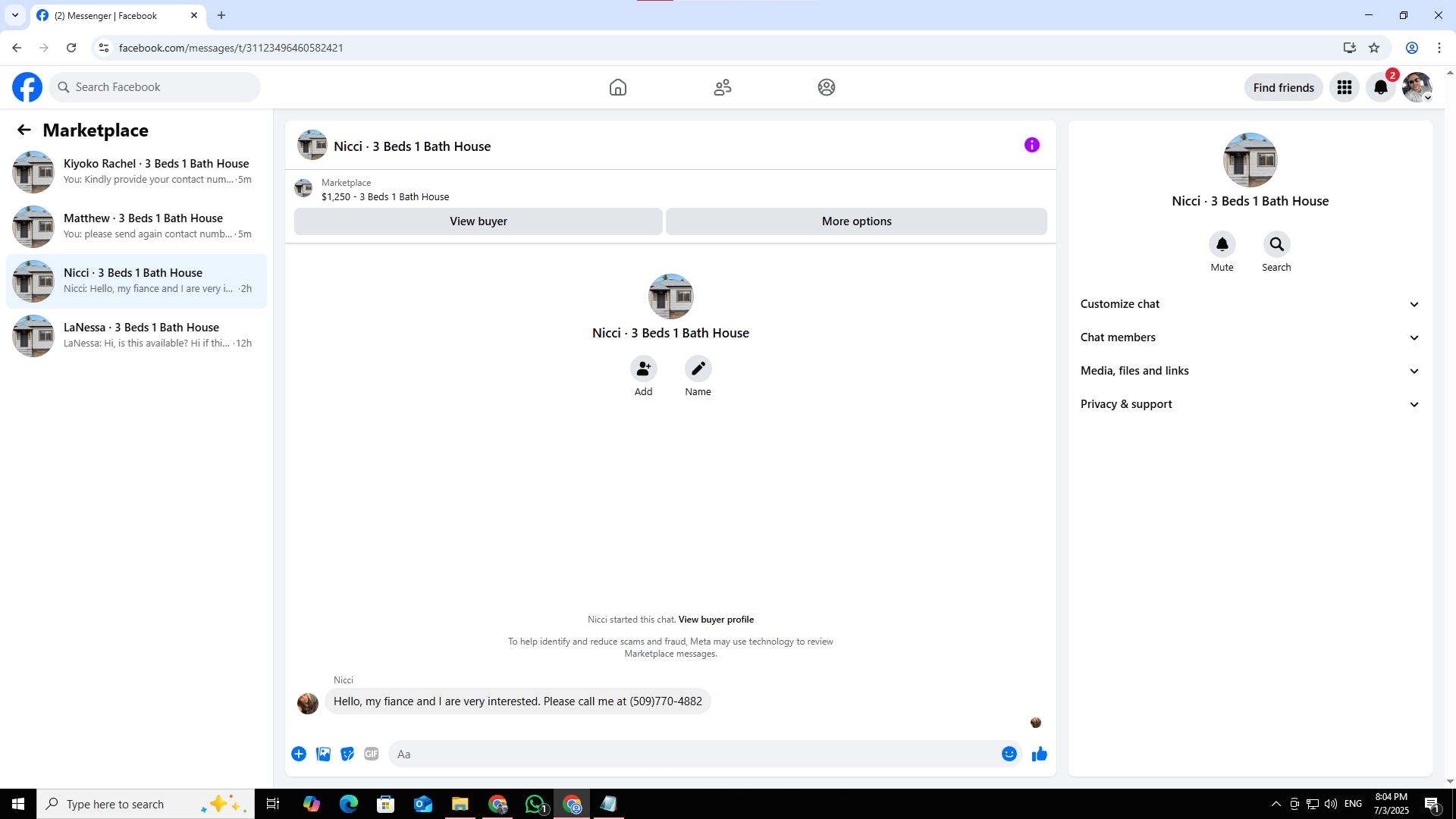Open the emoji picker in message box

[x=1009, y=754]
